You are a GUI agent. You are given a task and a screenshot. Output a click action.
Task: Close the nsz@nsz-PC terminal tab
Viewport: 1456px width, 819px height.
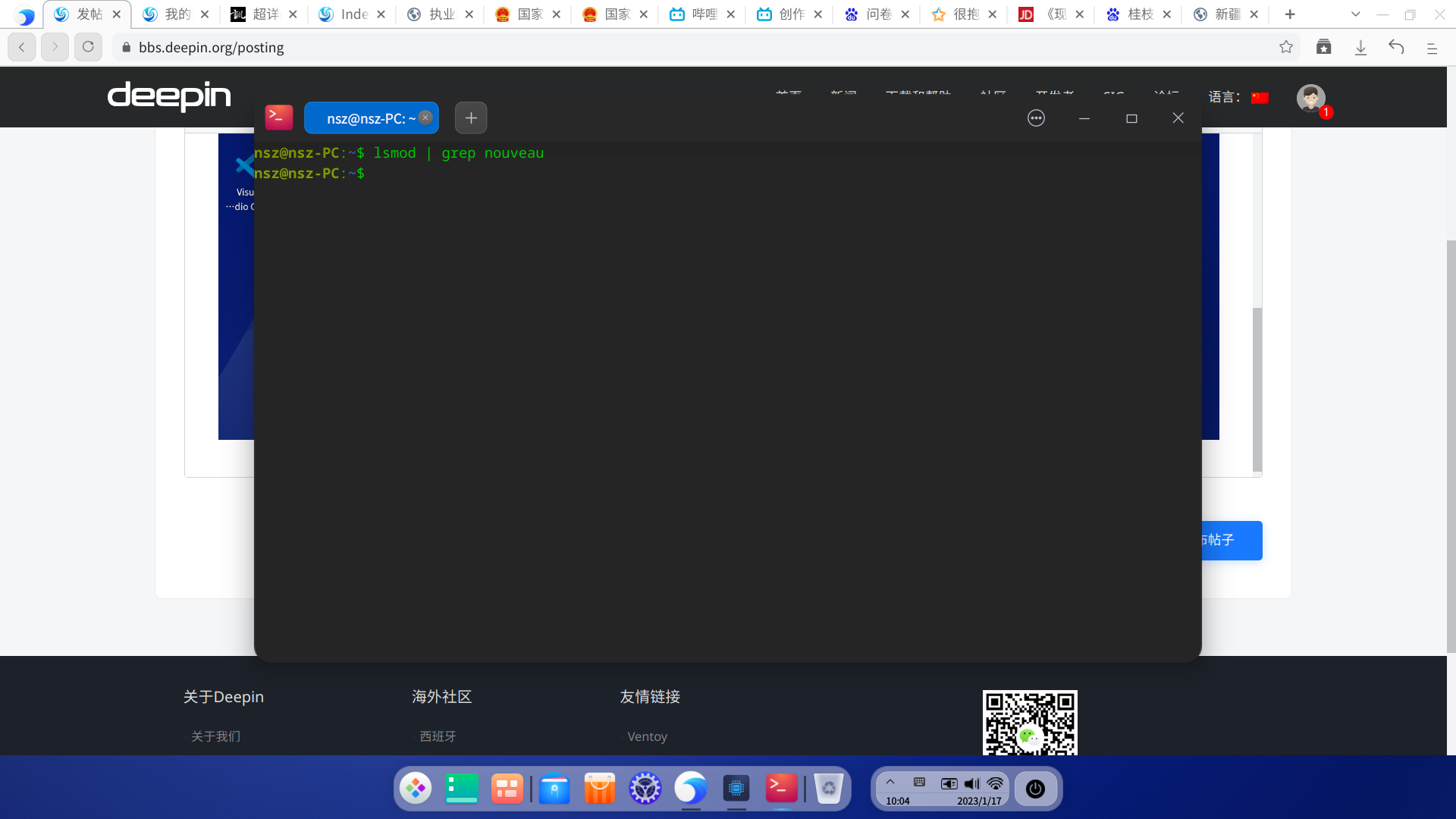(x=425, y=118)
